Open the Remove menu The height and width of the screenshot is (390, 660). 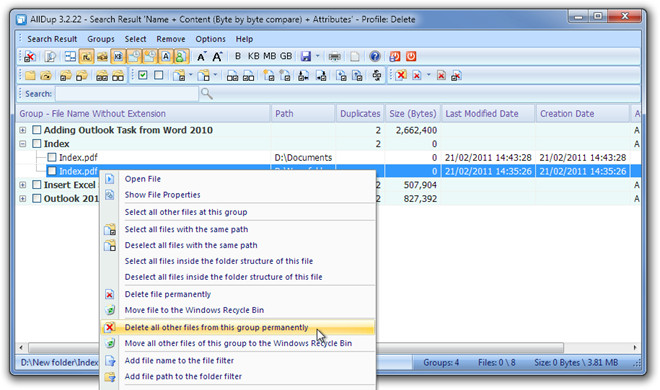(170, 39)
